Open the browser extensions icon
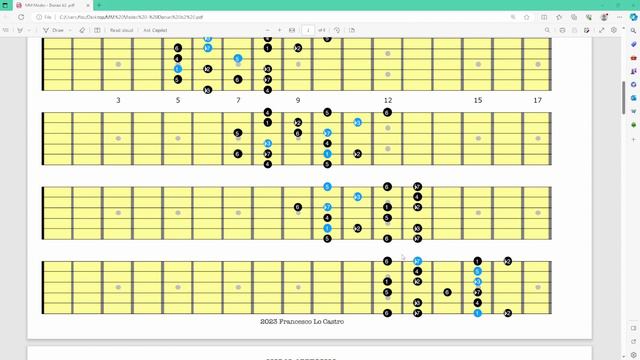The image size is (640, 360). (x=589, y=17)
